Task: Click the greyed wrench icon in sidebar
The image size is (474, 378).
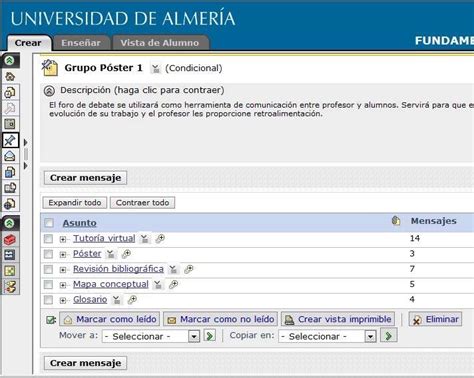Action: tap(10, 108)
